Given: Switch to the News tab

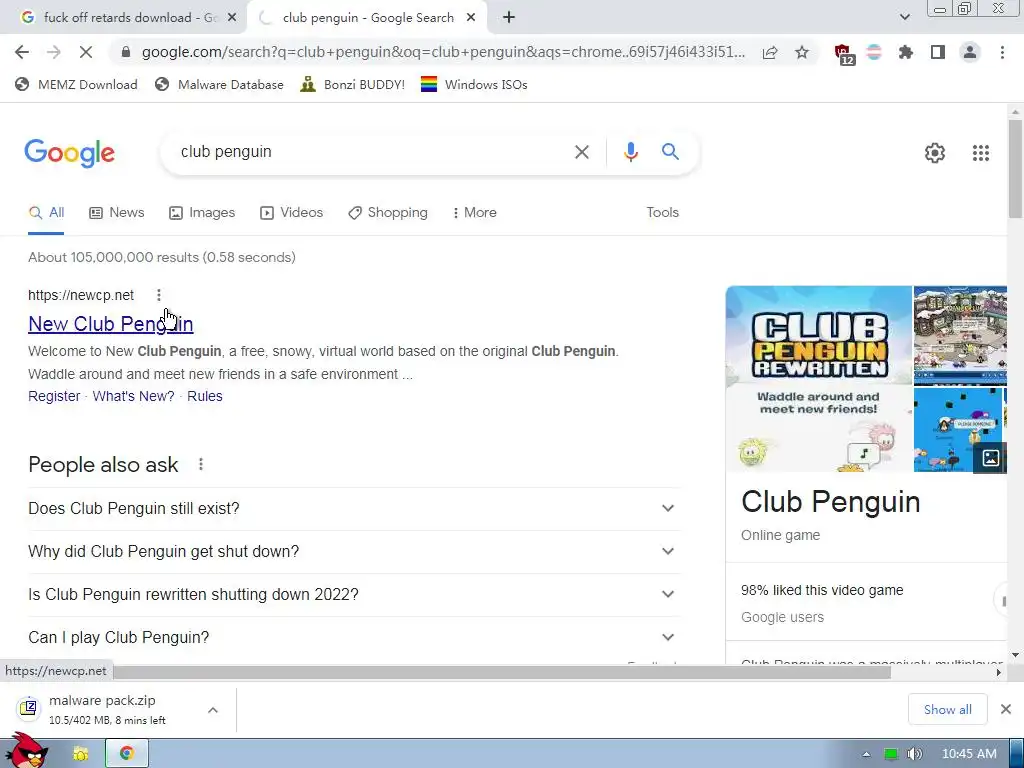Looking at the screenshot, I should pos(117,212).
